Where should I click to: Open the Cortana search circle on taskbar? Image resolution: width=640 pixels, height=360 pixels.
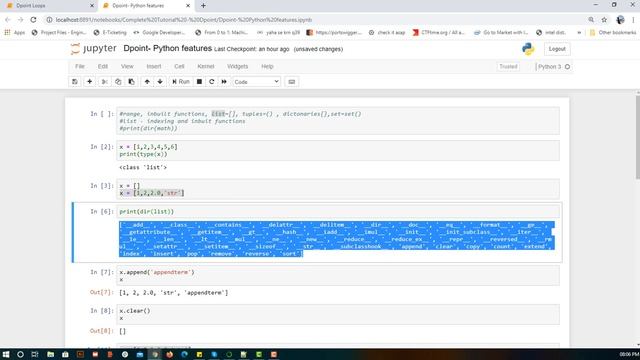[x=20, y=354]
